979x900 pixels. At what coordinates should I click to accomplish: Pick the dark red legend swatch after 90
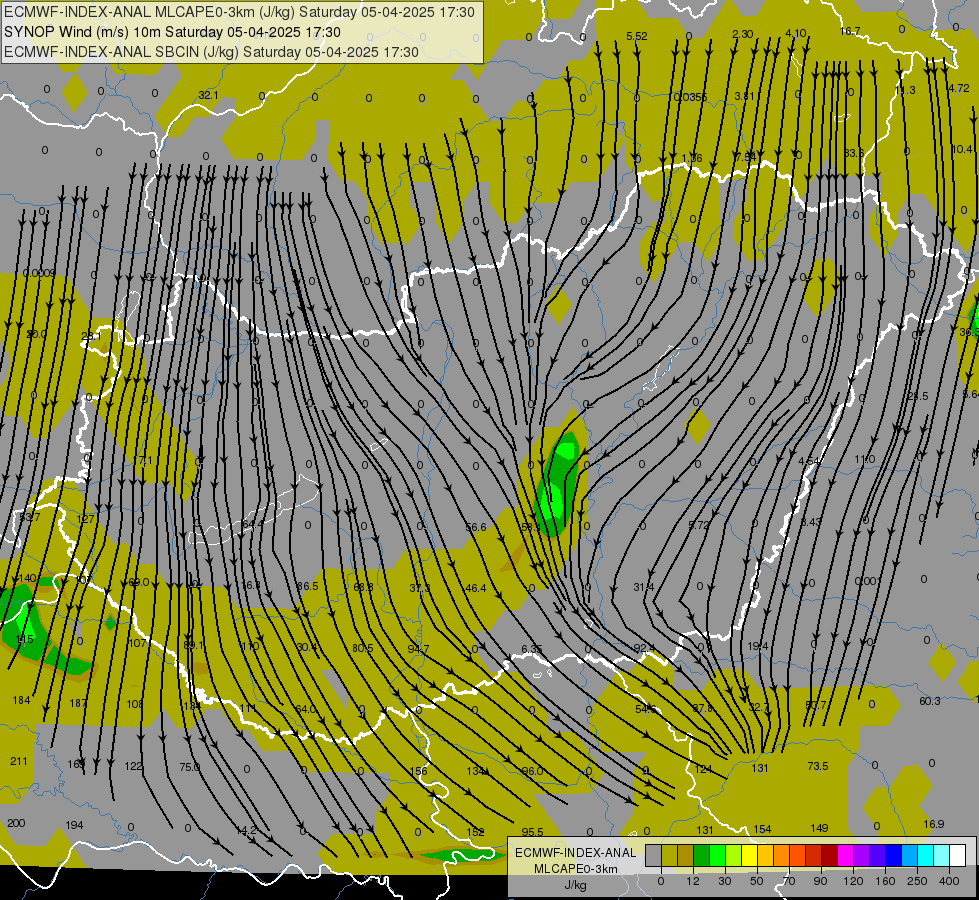pyautogui.click(x=829, y=855)
